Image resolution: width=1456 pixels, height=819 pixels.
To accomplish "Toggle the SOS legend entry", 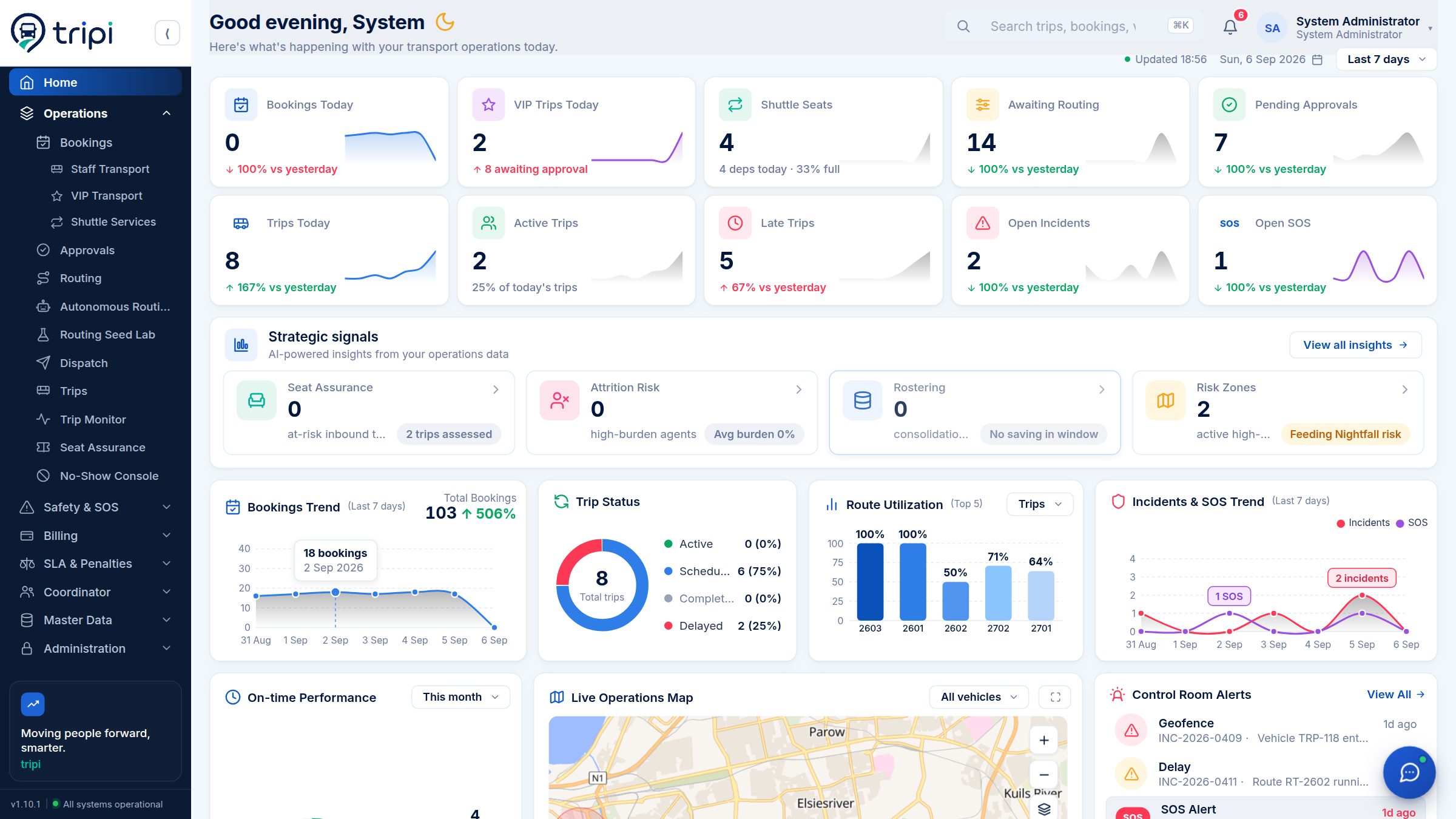I will pyautogui.click(x=1412, y=522).
